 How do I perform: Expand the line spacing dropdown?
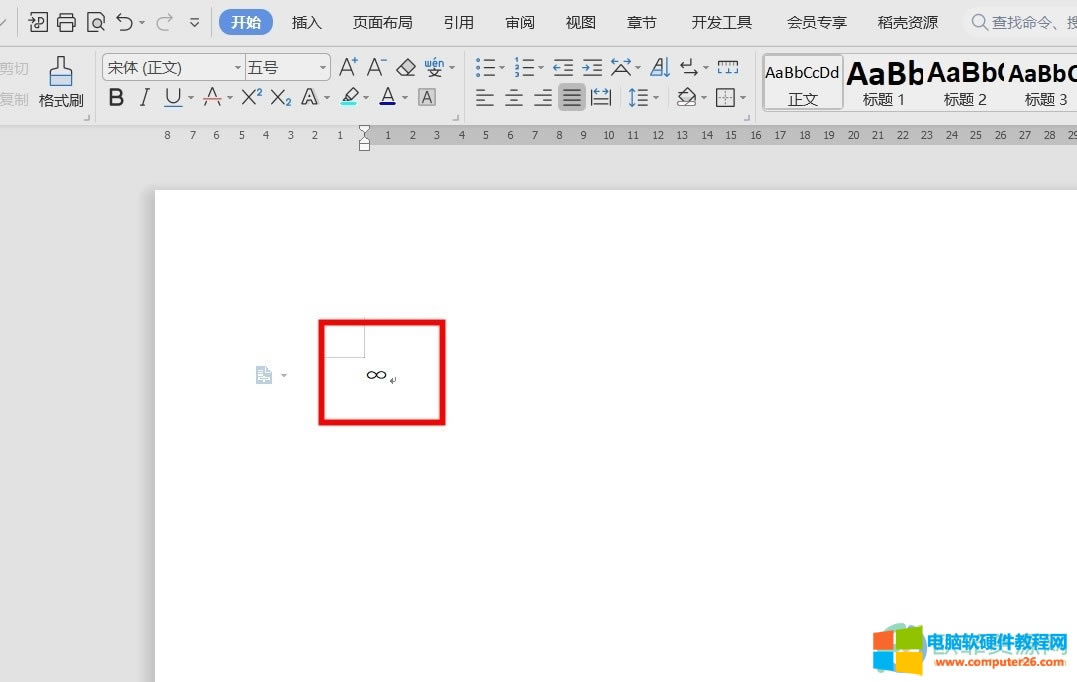(x=656, y=97)
